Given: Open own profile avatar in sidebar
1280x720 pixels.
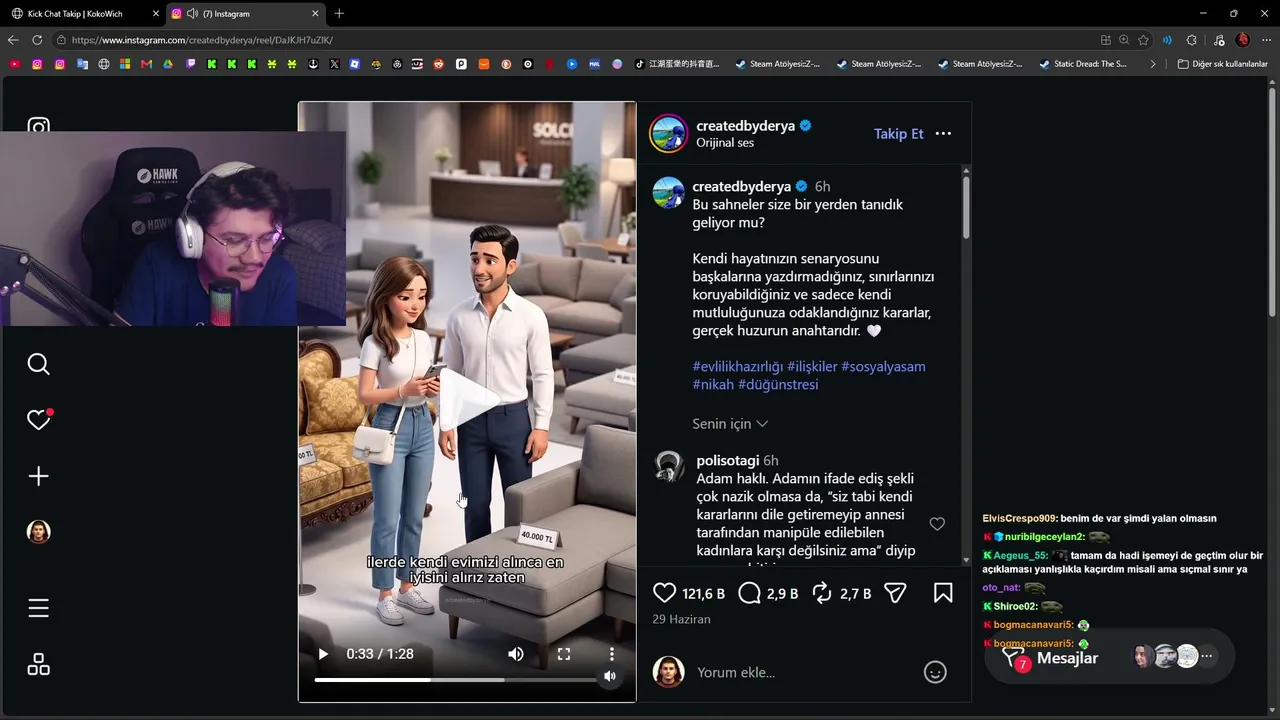Looking at the screenshot, I should coord(38,531).
